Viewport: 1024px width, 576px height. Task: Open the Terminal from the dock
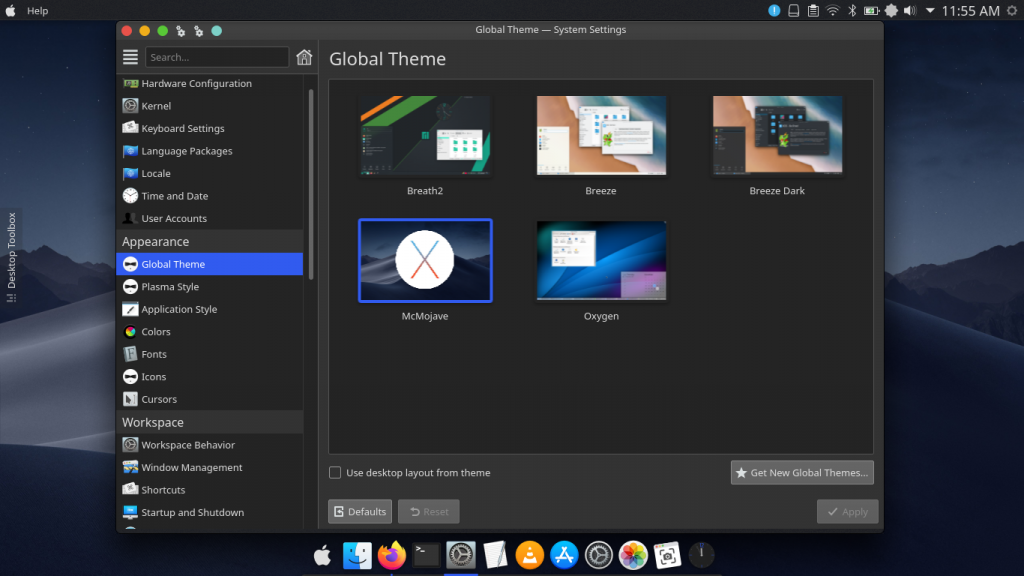(425, 554)
